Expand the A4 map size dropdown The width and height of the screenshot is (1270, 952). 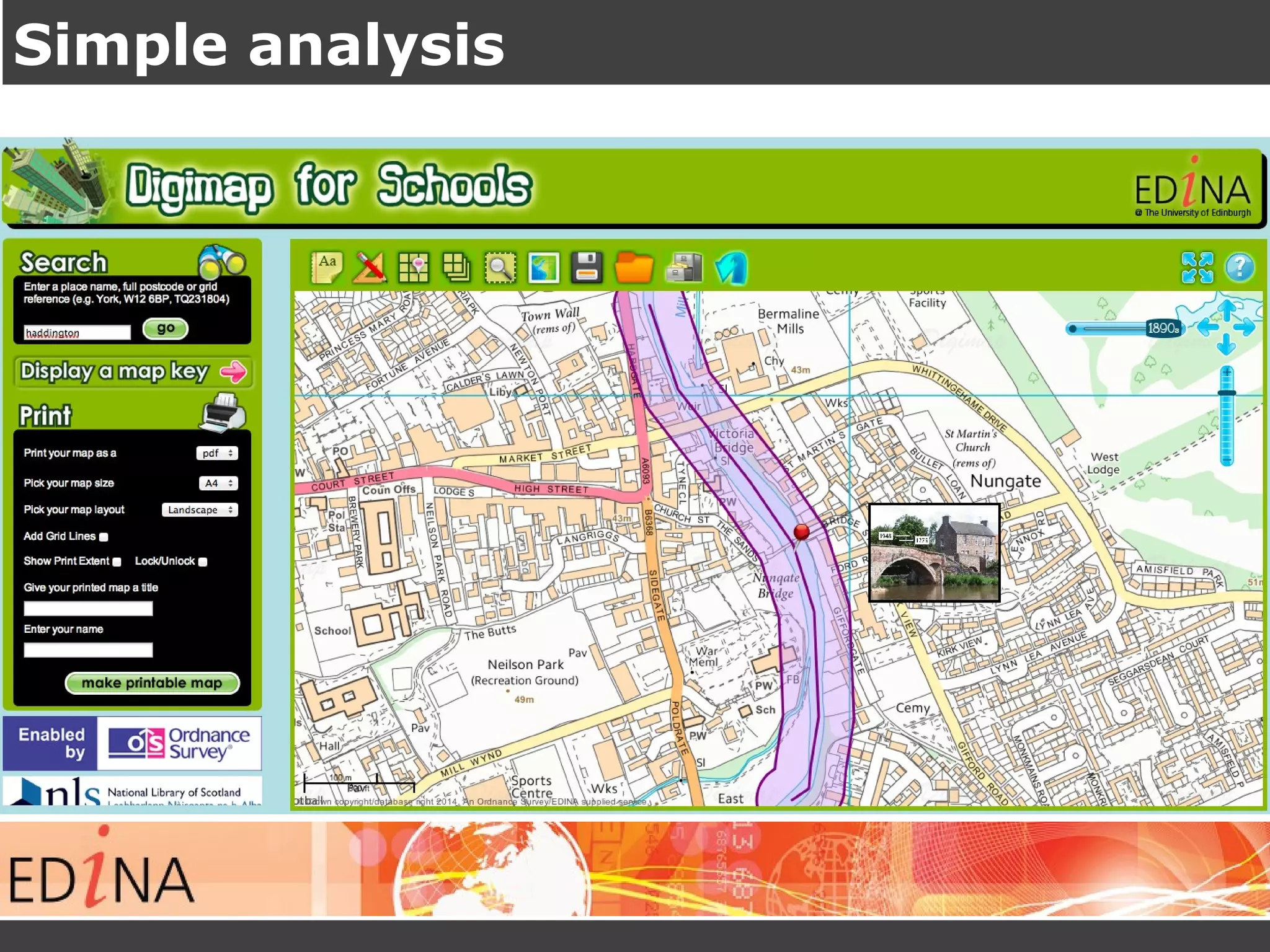[x=218, y=483]
